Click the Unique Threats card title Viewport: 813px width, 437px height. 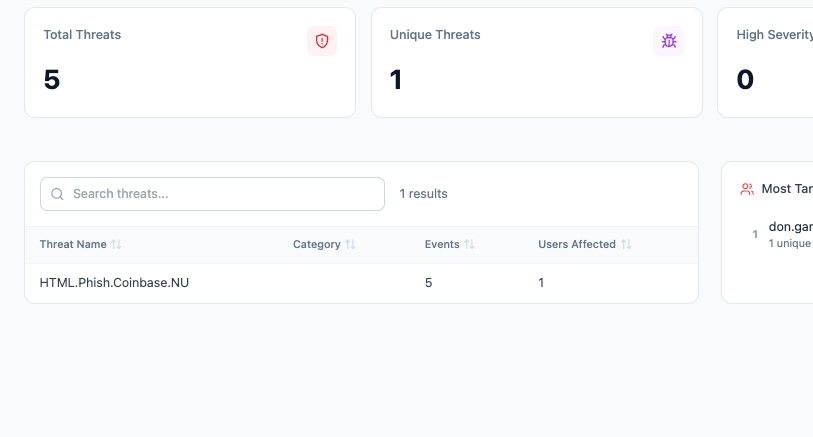[435, 35]
